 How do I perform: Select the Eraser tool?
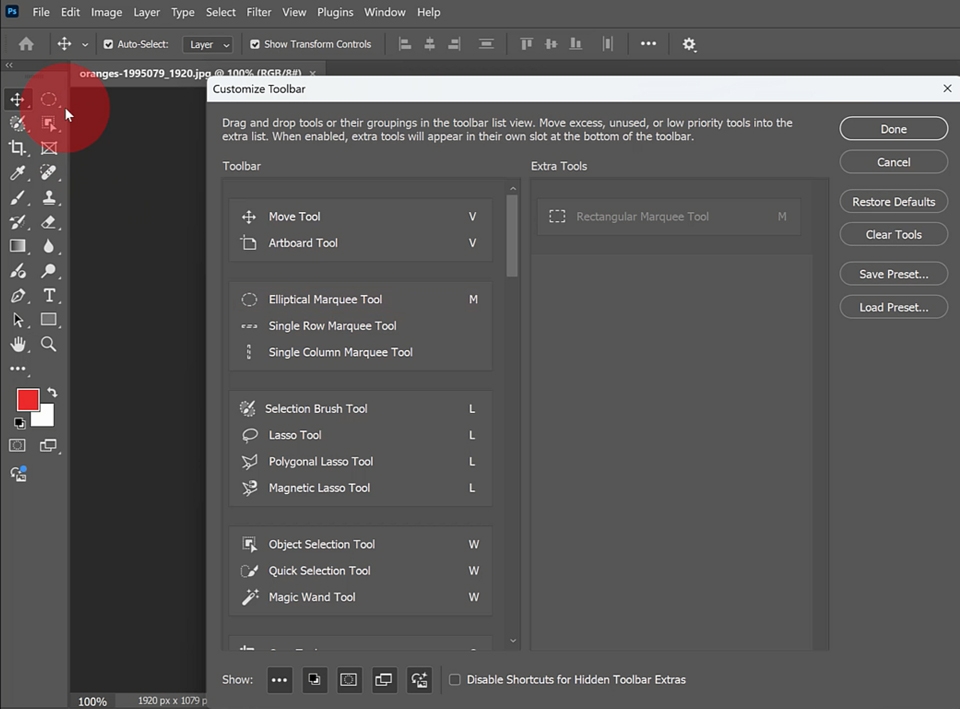click(48, 222)
